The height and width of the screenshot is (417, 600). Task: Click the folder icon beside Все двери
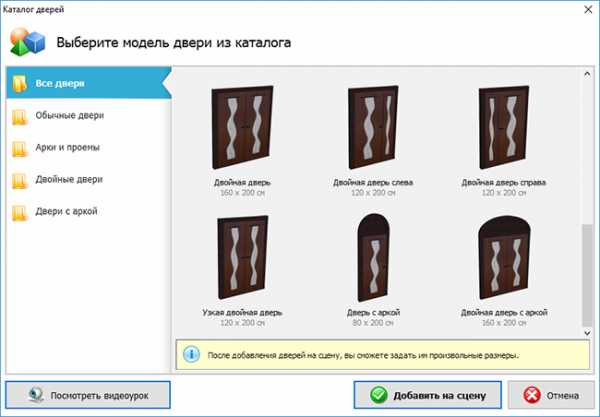pyautogui.click(x=20, y=84)
